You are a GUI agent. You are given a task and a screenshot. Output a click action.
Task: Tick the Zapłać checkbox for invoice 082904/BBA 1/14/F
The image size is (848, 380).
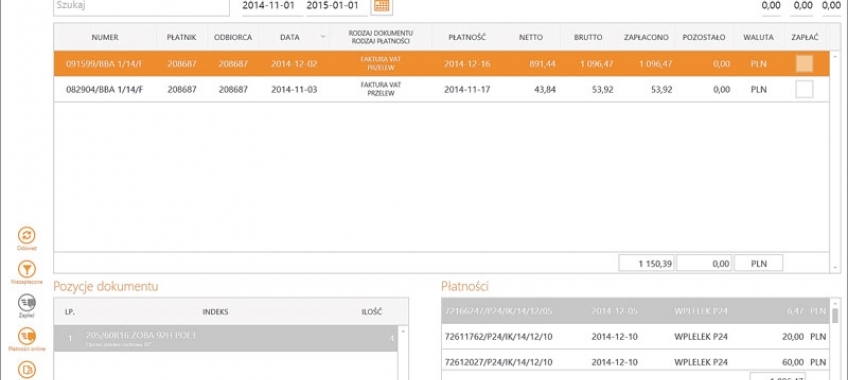coord(804,89)
